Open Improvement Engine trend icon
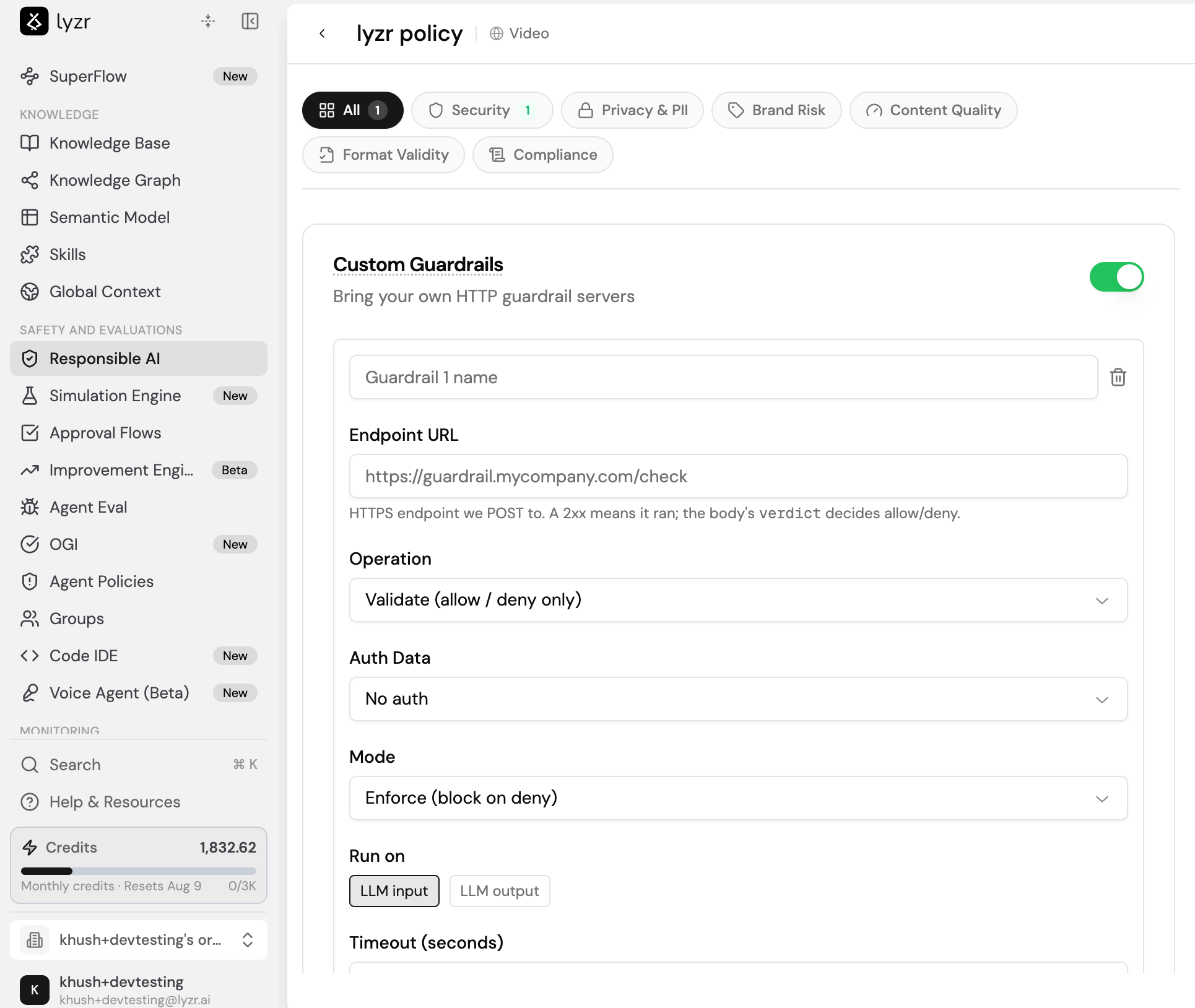This screenshot has width=1195, height=1008. 30,470
